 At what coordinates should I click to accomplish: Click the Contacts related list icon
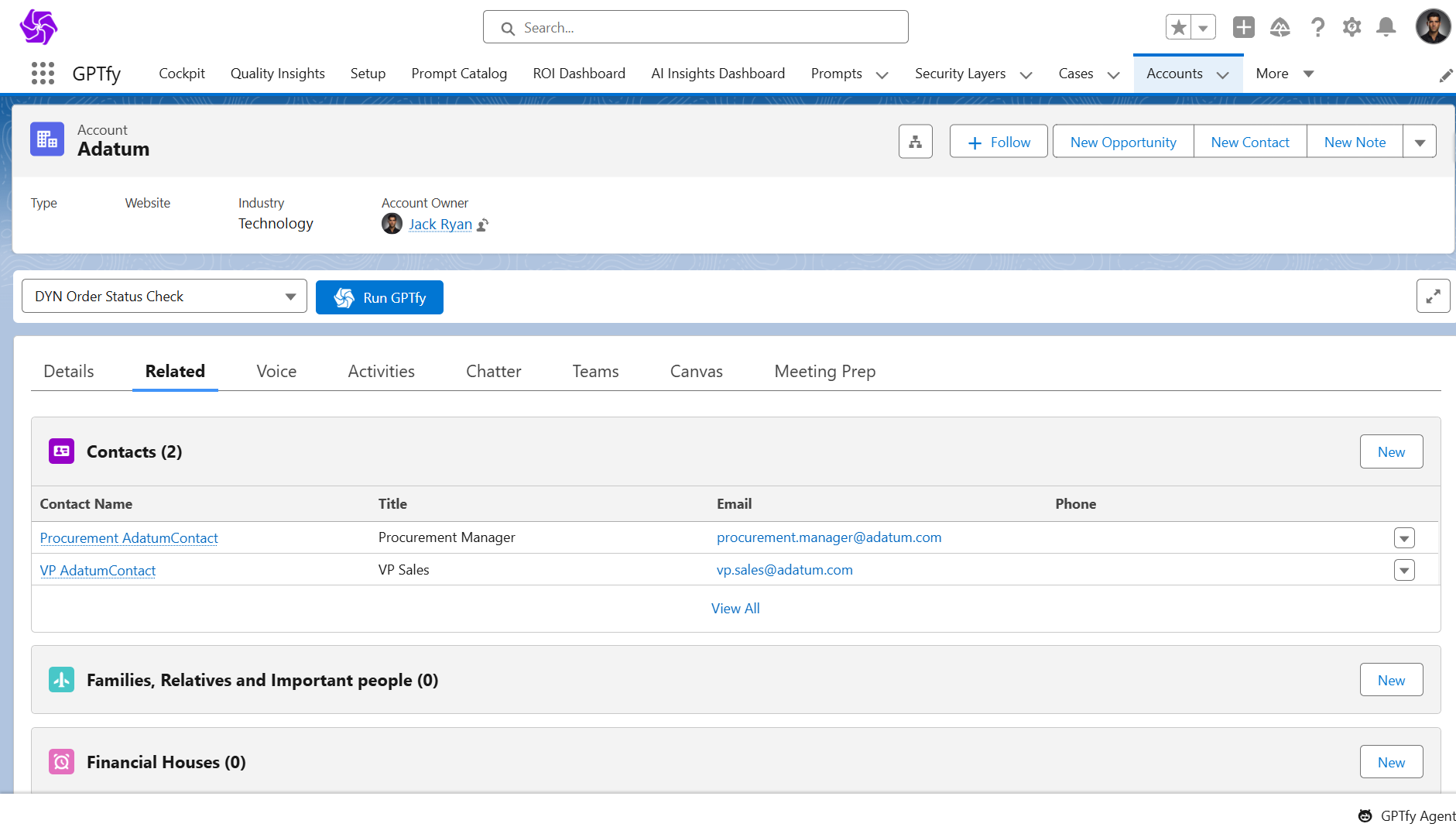pos(61,451)
